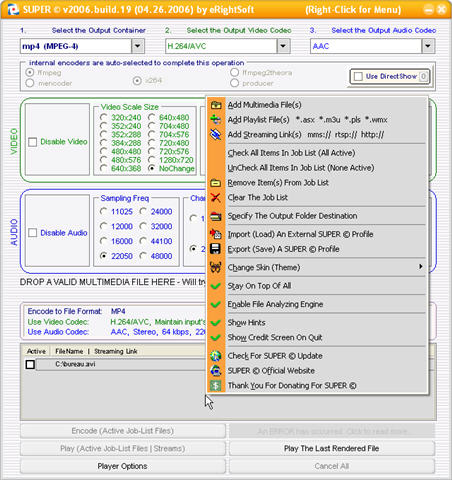Click the green checkmark beside Stay On Top

pyautogui.click(x=216, y=286)
